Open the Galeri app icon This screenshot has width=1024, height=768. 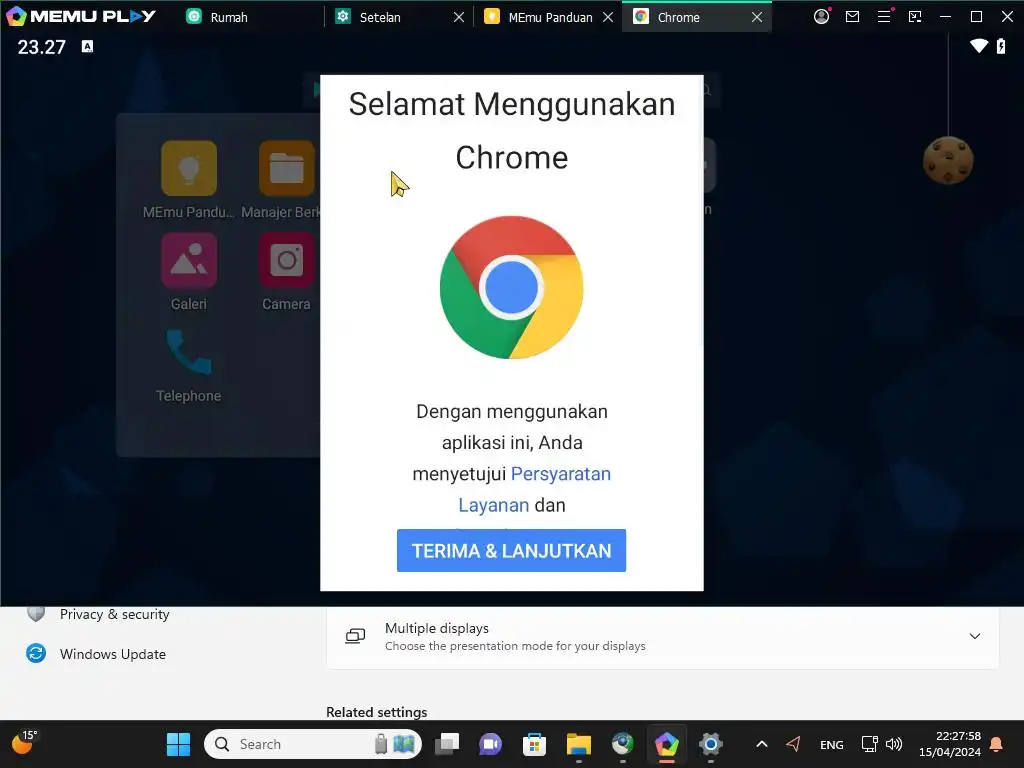pos(189,260)
